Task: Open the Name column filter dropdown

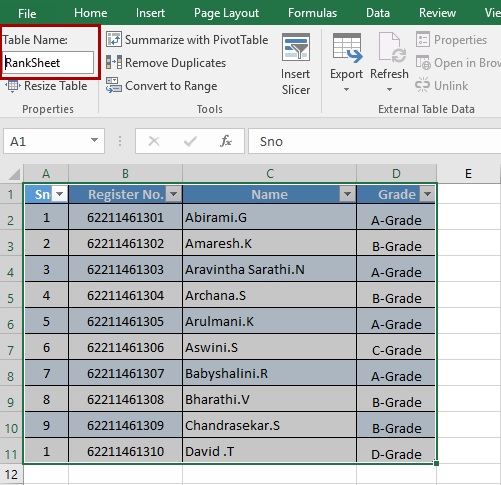Action: point(347,194)
